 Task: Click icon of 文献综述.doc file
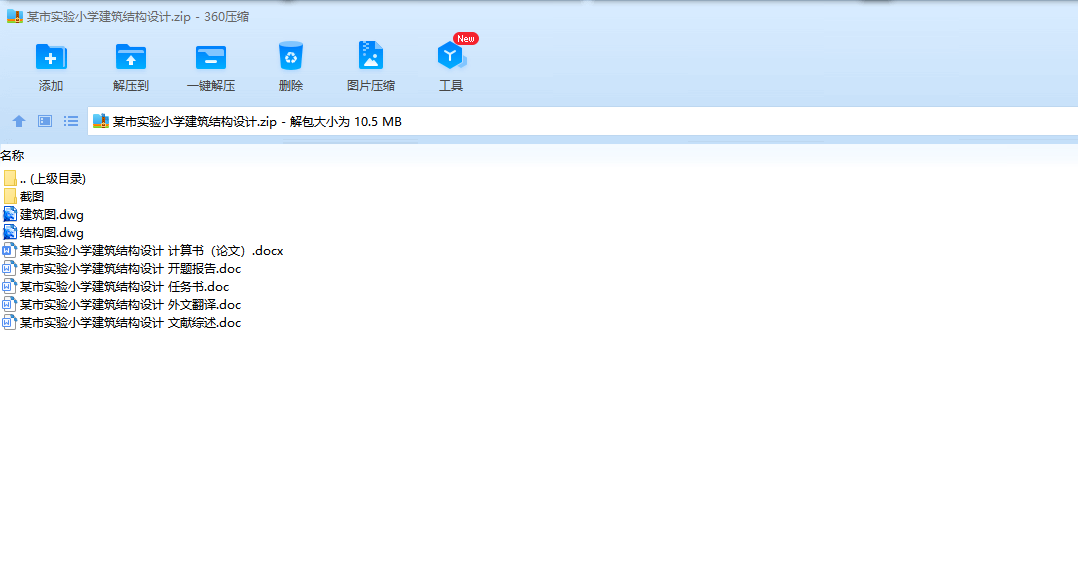tap(9, 322)
